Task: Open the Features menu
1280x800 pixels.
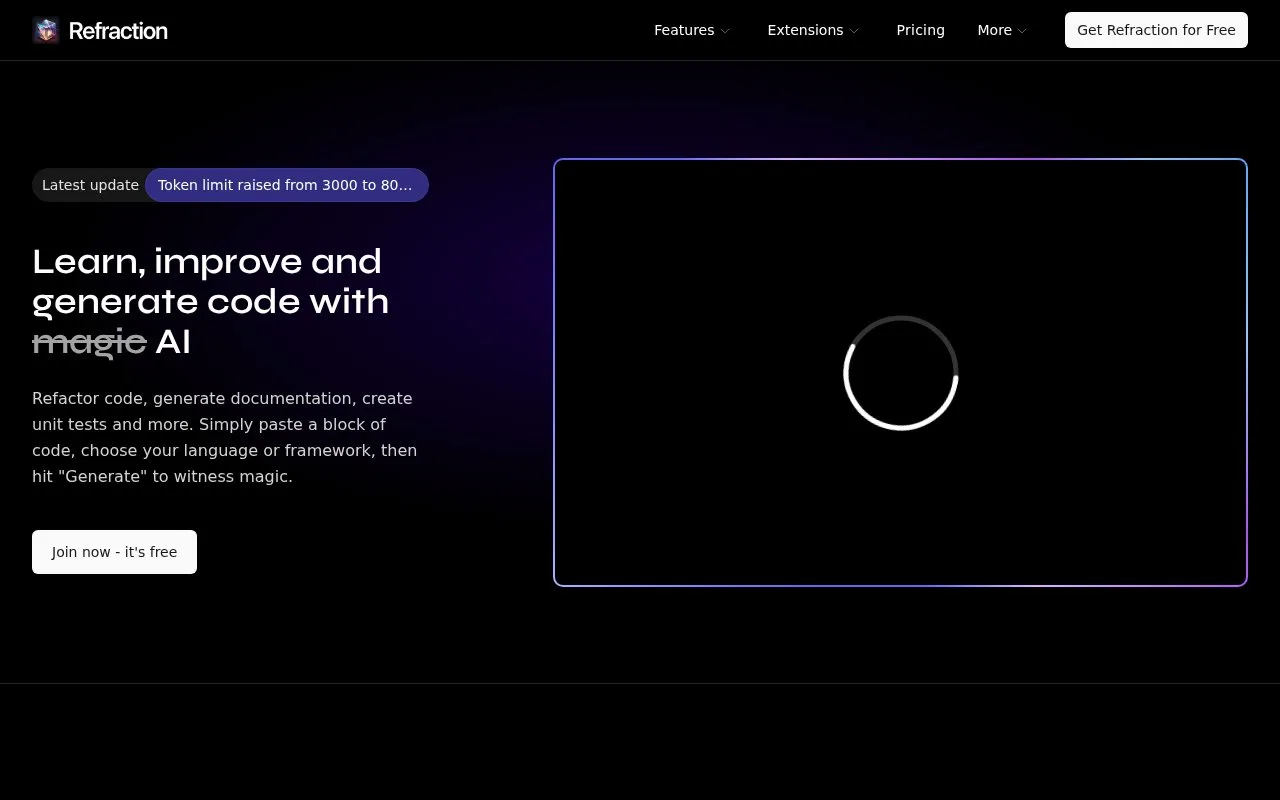Action: click(x=692, y=30)
